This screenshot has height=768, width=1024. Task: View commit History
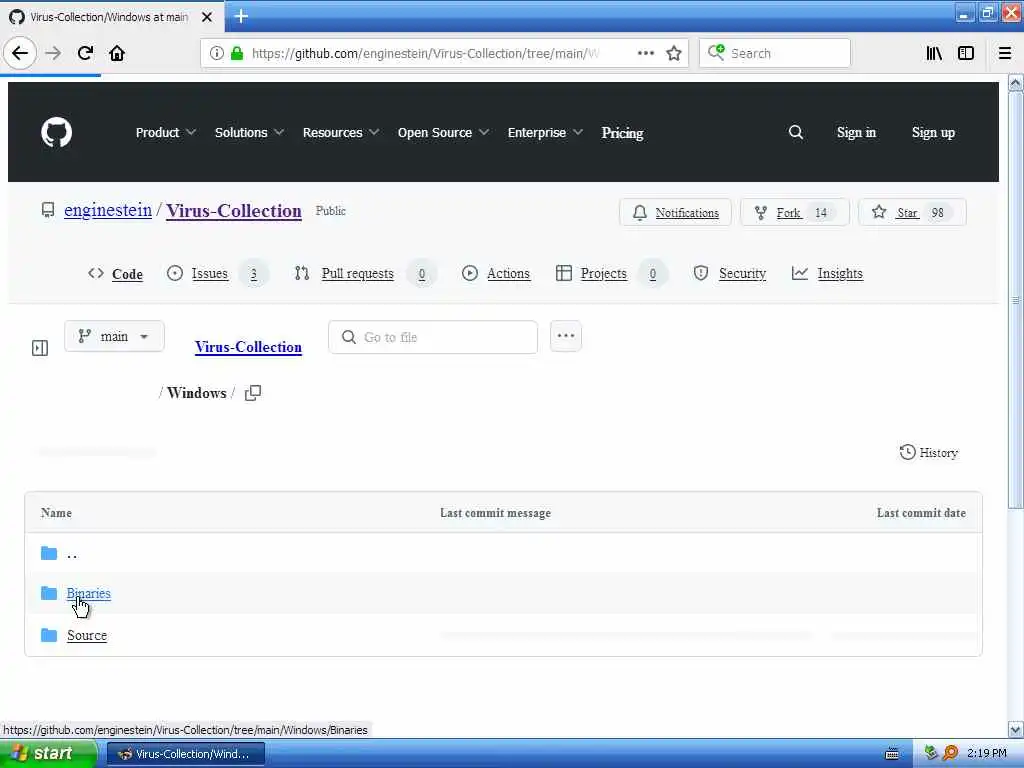pyautogui.click(x=929, y=453)
